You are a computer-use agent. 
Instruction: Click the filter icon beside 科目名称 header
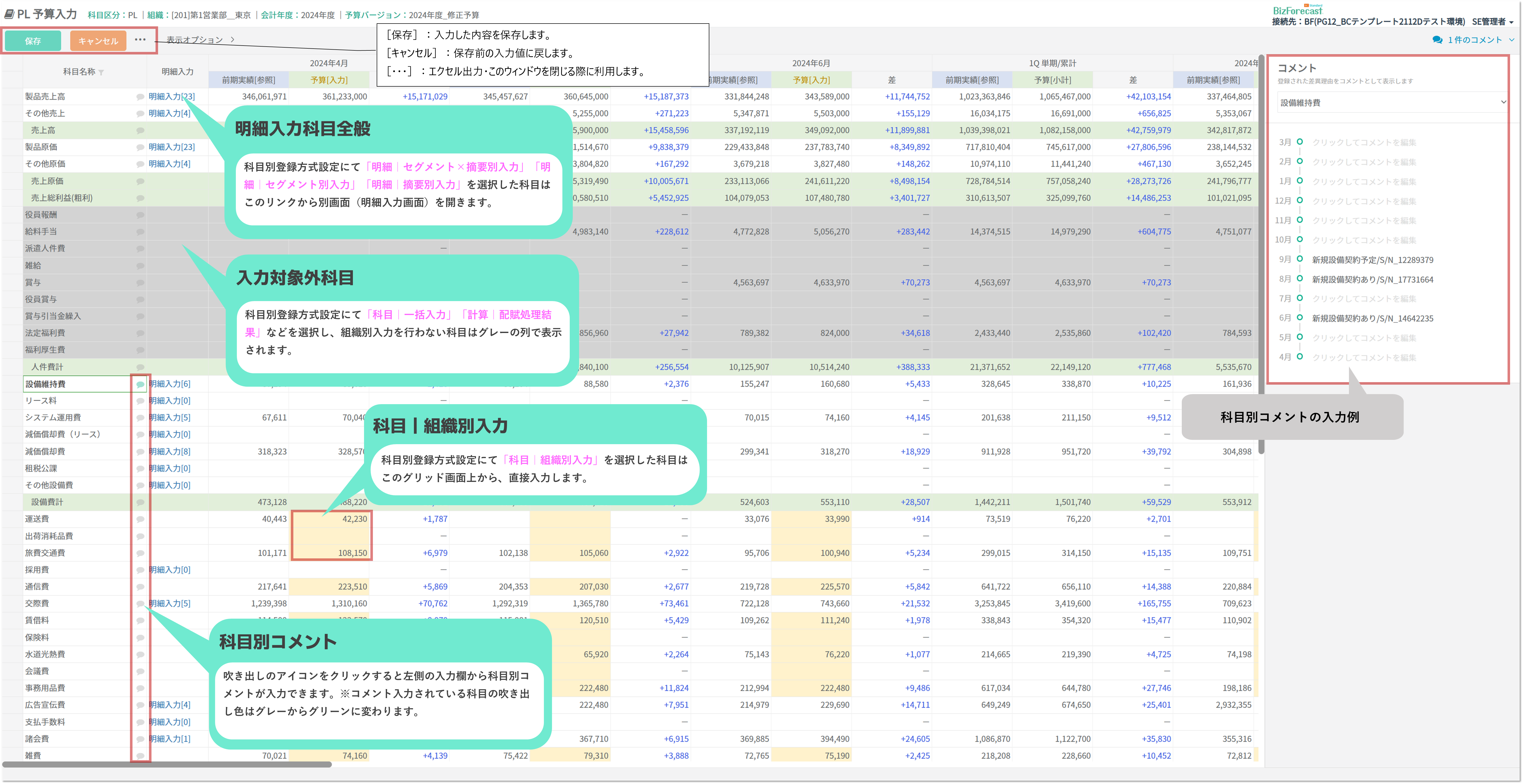[101, 73]
